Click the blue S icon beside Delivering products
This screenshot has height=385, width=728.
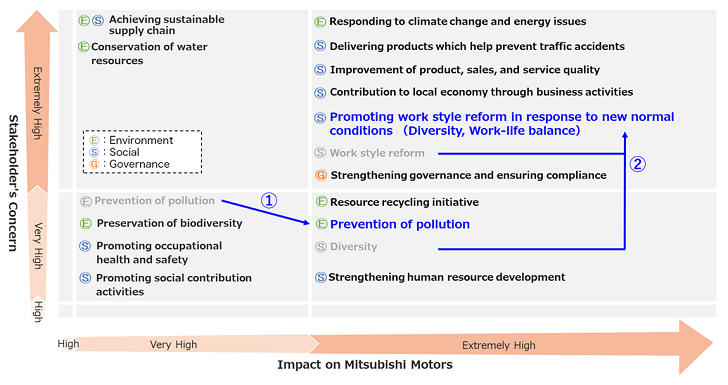pos(320,46)
